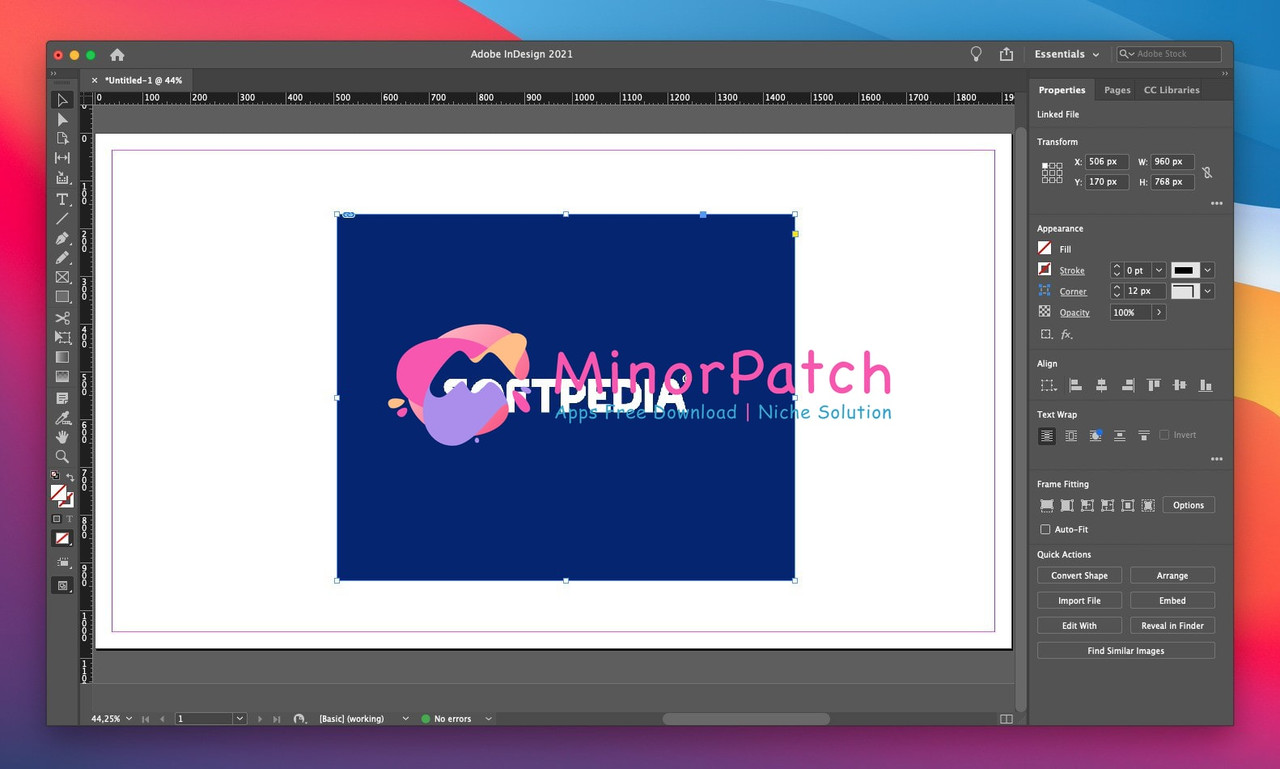1280x769 pixels.
Task: Select the Free Transform tool
Action: click(x=62, y=338)
